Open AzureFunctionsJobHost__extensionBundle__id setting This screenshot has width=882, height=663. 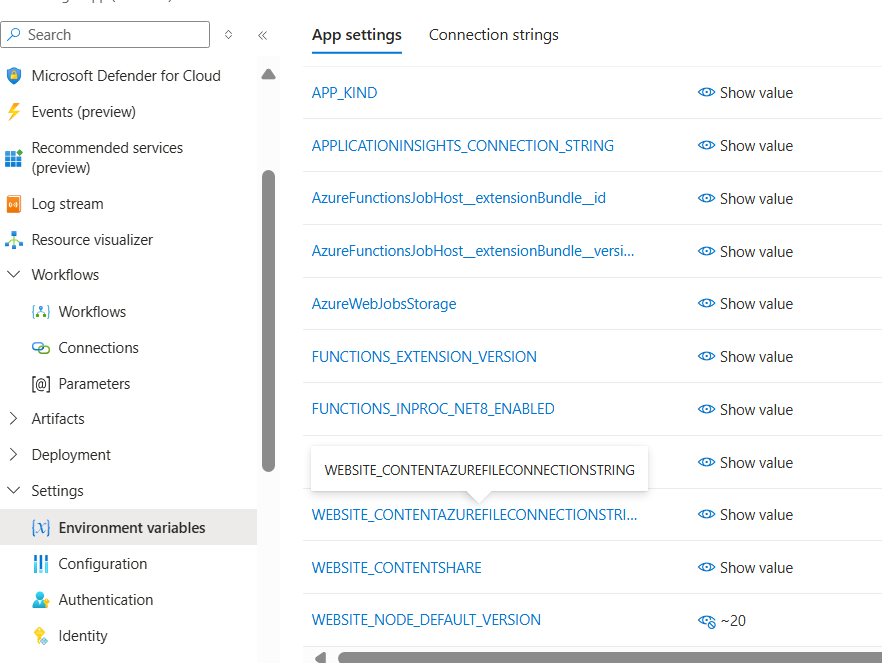458,198
